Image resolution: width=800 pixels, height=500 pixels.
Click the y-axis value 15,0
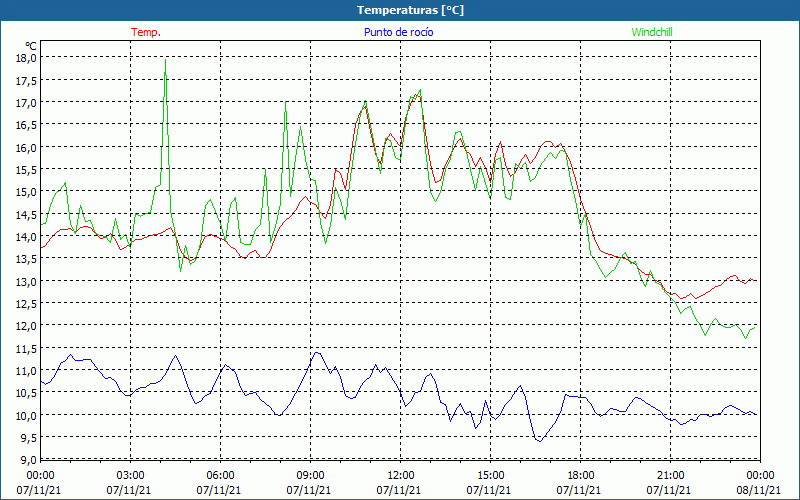click(x=26, y=192)
